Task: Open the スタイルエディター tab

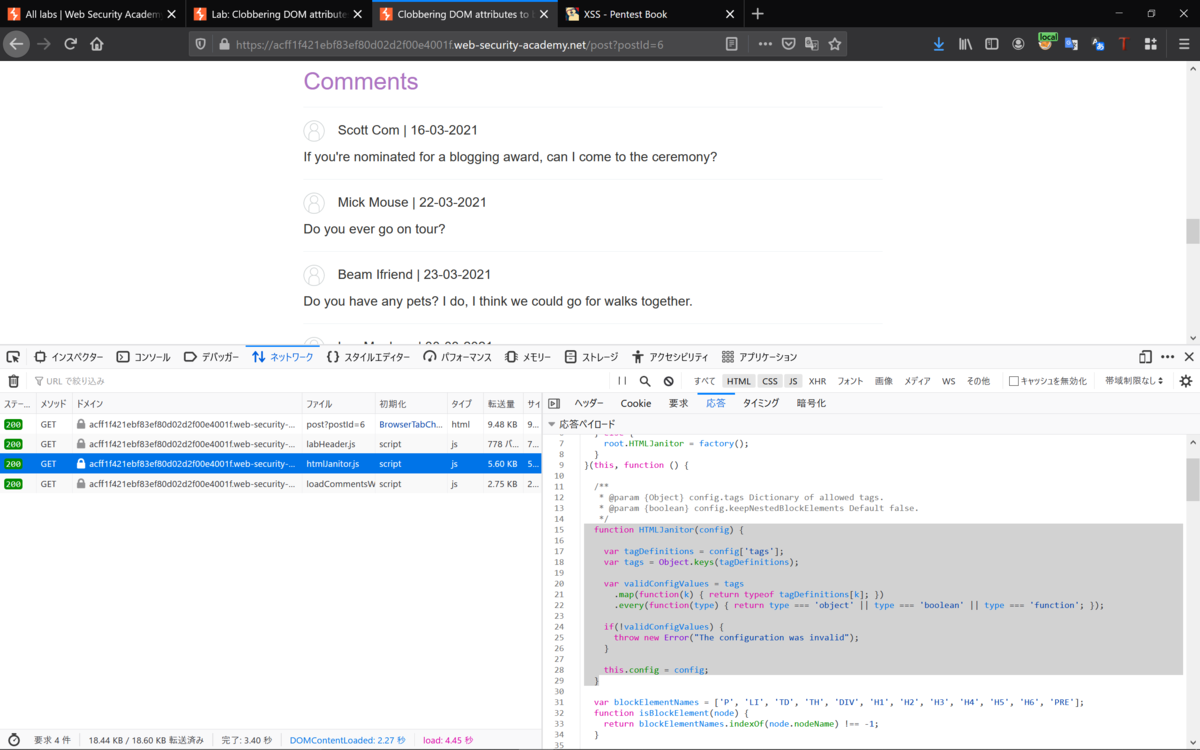Action: tap(368, 357)
